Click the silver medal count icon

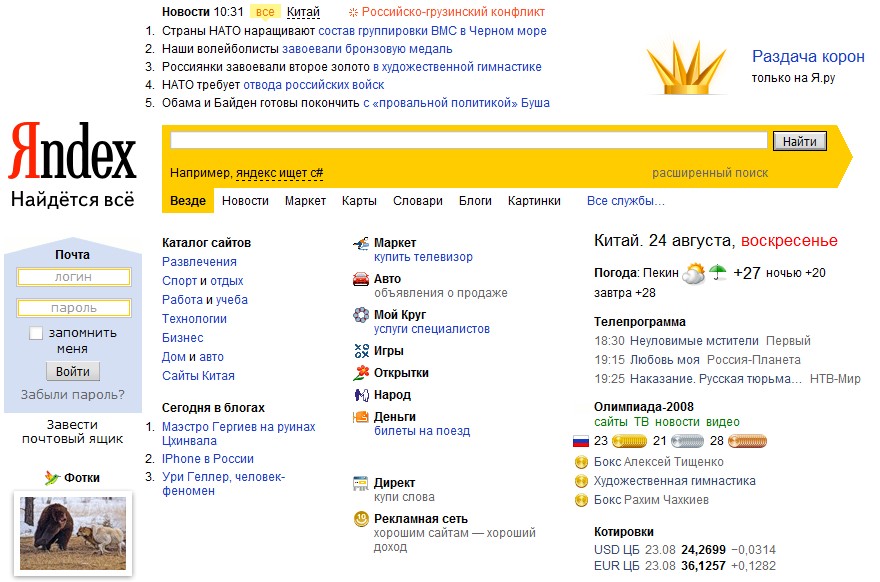687,441
